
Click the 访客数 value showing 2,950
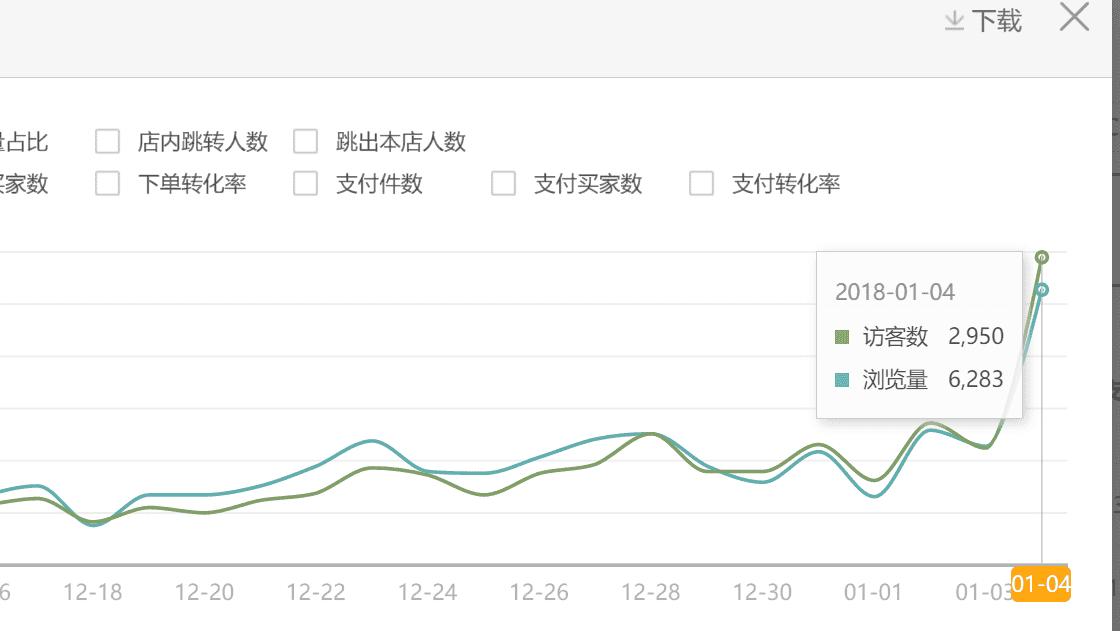click(975, 337)
